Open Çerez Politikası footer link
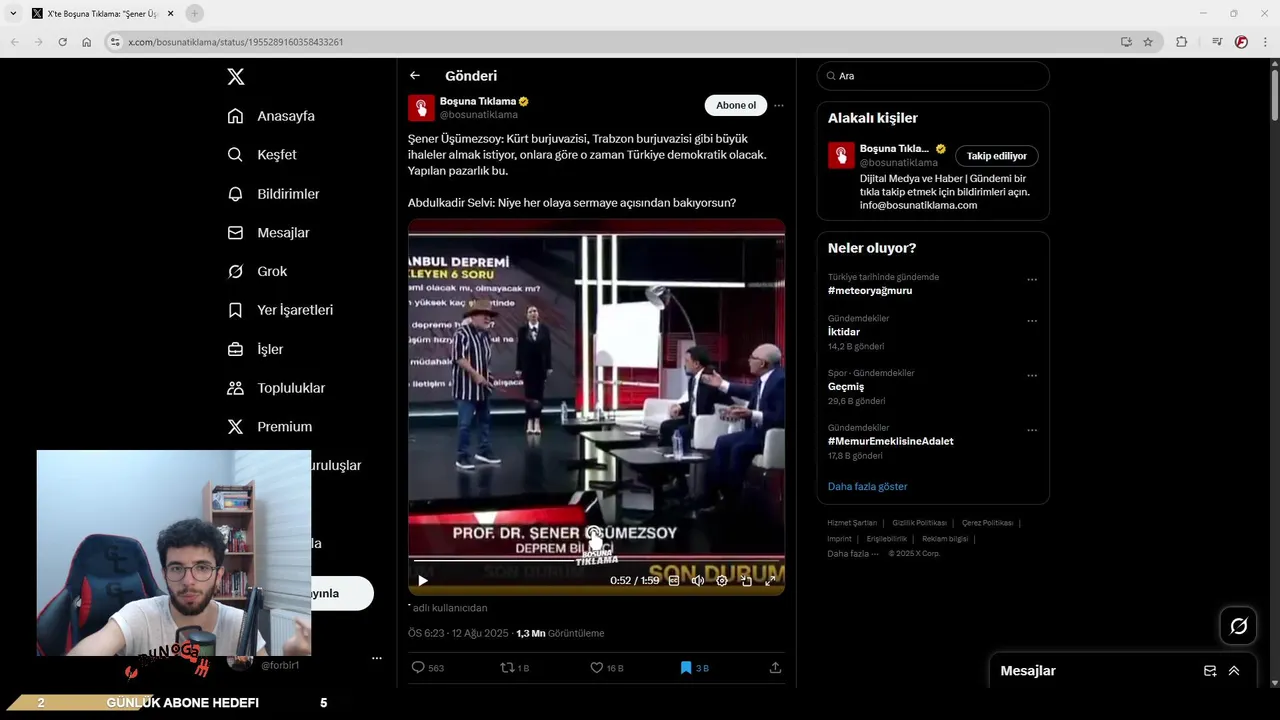Viewport: 1280px width, 720px height. tap(987, 523)
